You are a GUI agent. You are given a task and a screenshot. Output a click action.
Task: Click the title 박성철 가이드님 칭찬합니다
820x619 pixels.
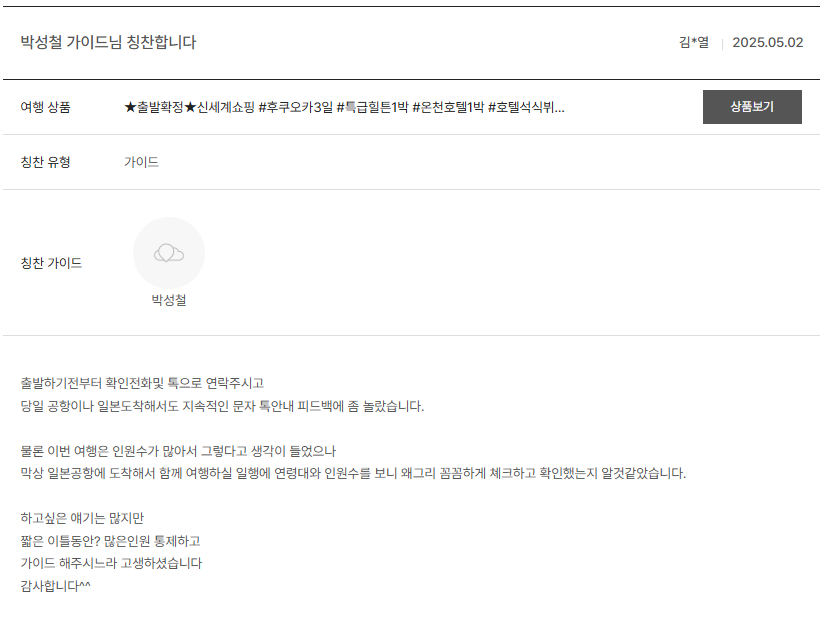pos(108,42)
